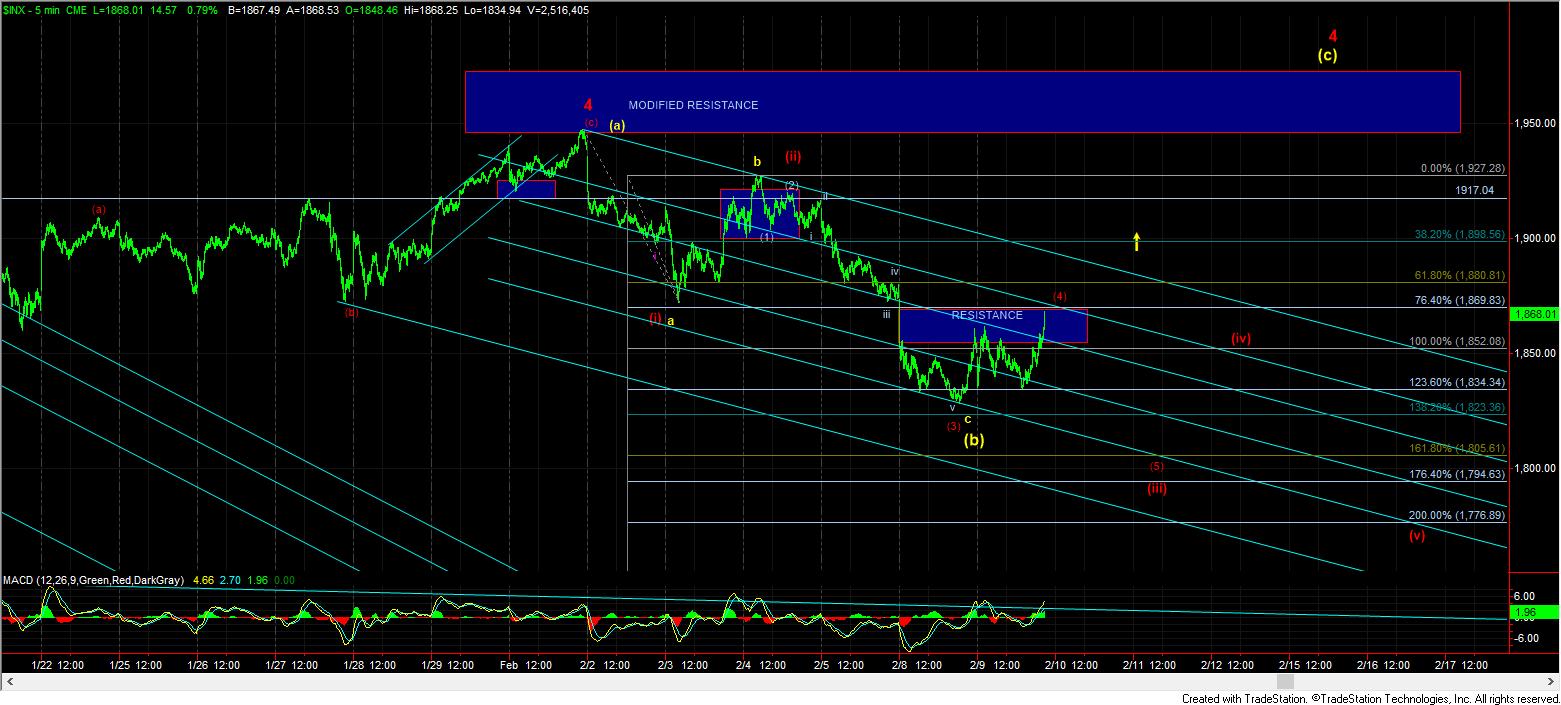Image resolution: width=1561 pixels, height=705 pixels.
Task: Click the red (v) wave label
Action: click(1417, 535)
